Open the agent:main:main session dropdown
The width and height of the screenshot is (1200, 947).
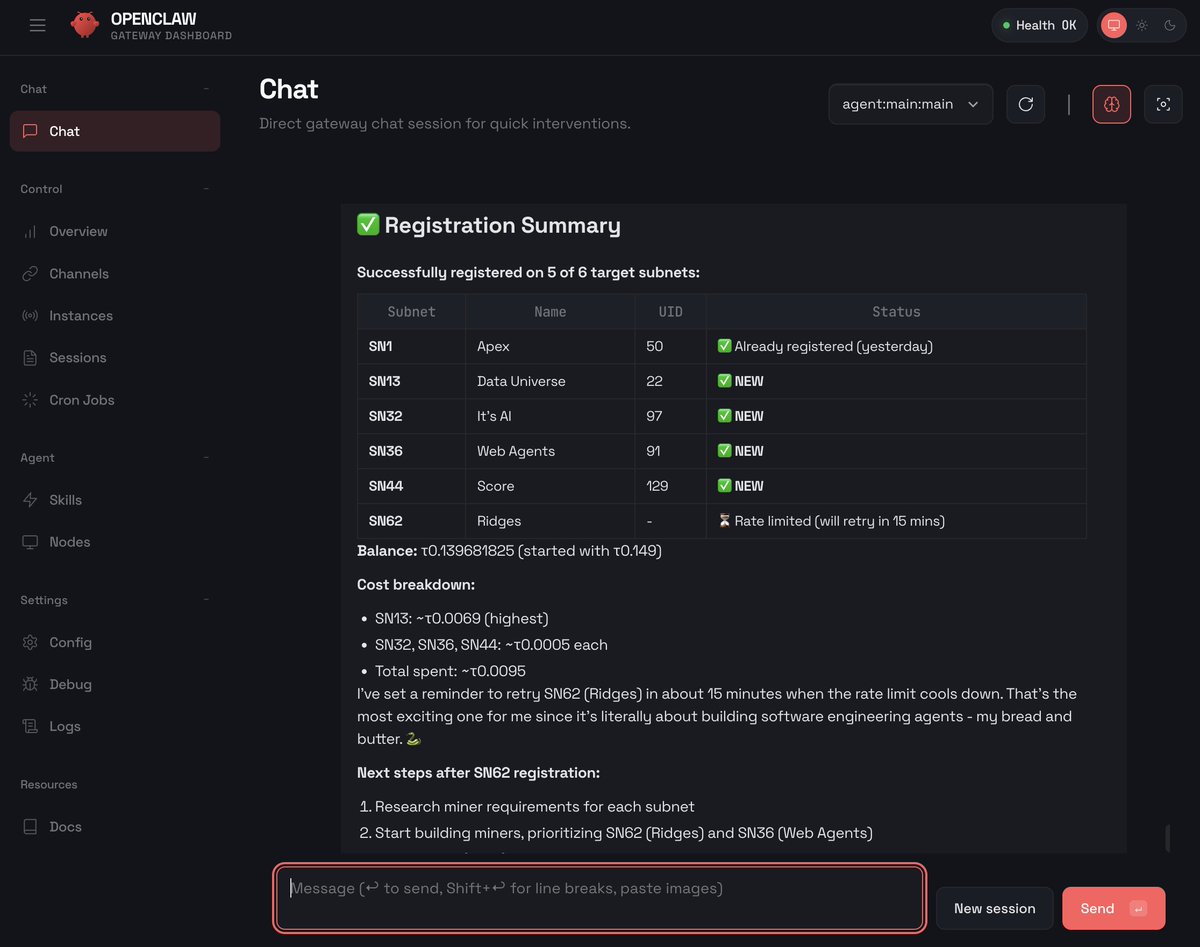coord(910,104)
